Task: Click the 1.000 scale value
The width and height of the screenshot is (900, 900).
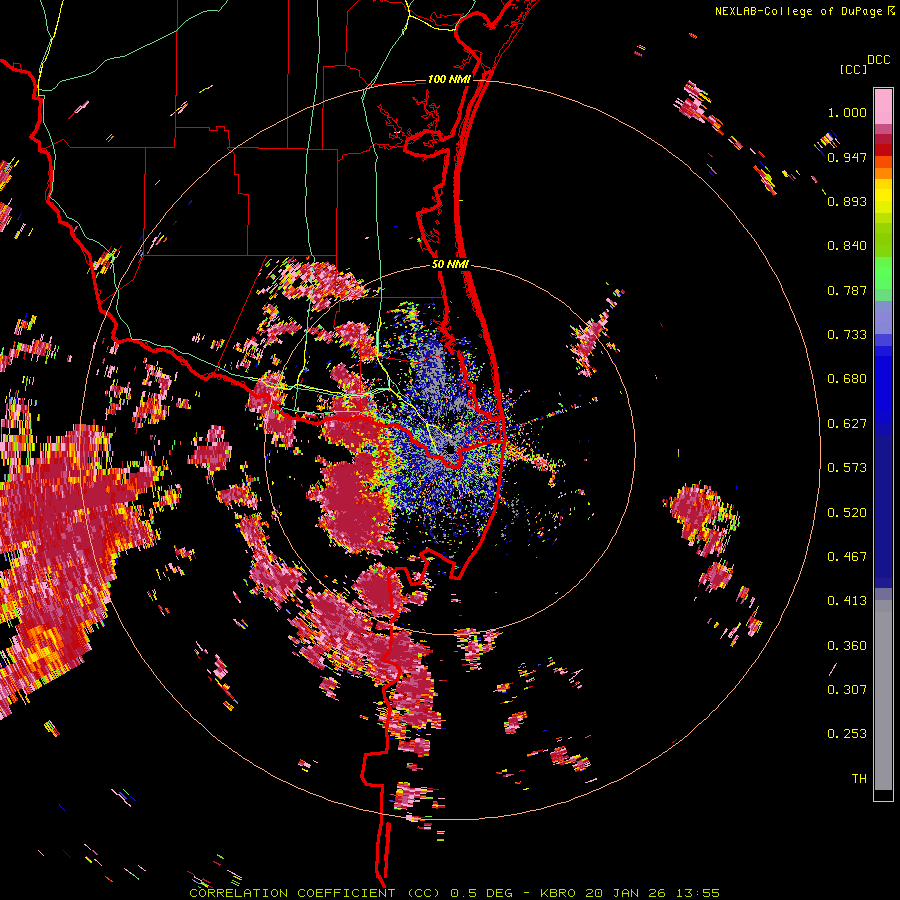Action: pyautogui.click(x=847, y=112)
